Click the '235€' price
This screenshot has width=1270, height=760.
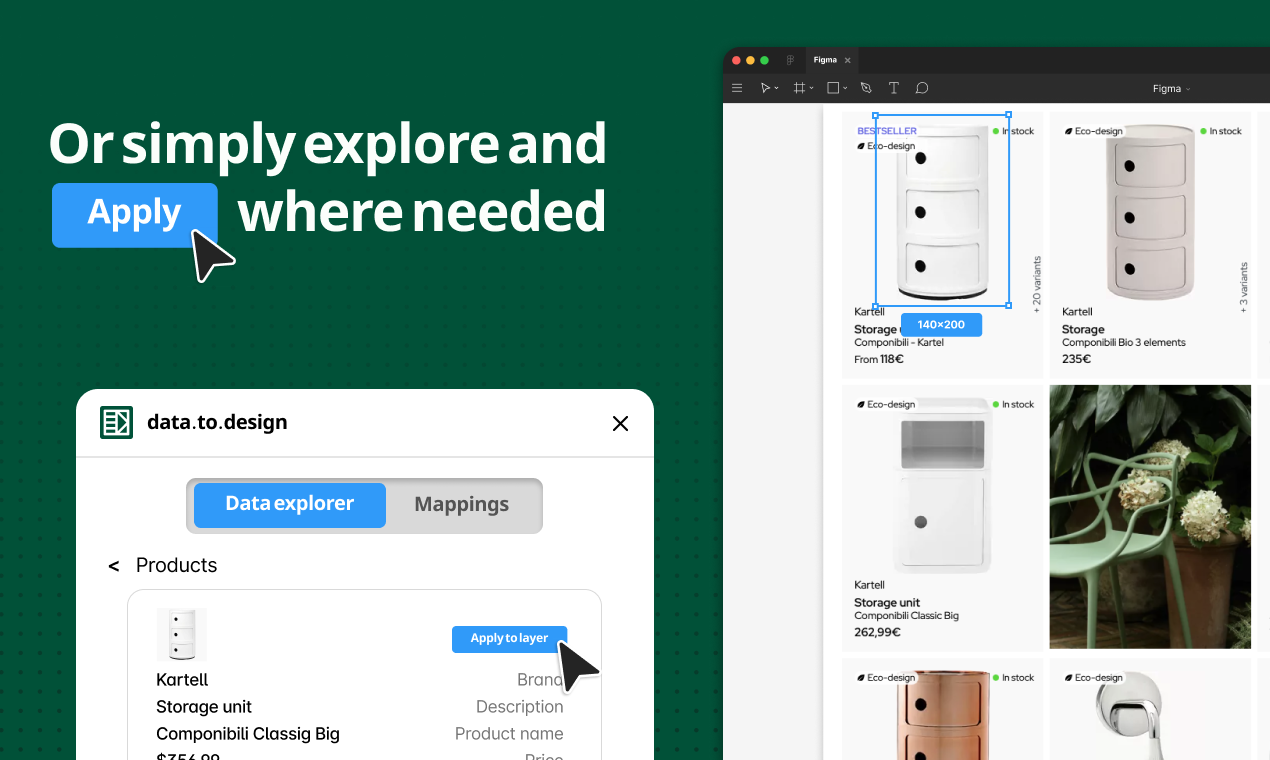point(1076,359)
